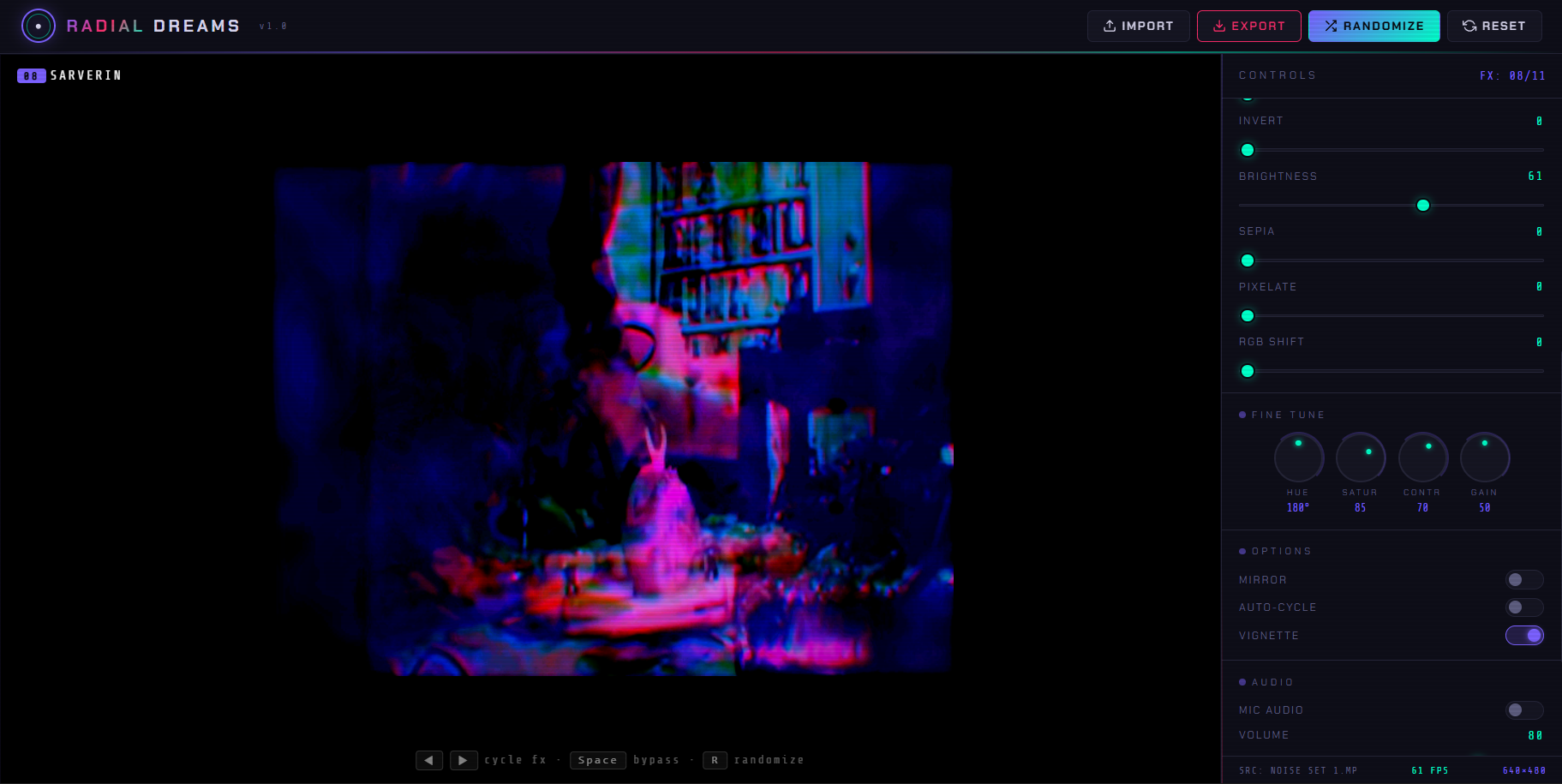The height and width of the screenshot is (784, 1562).
Task: Click the 08 effect number badge
Action: pyautogui.click(x=31, y=76)
